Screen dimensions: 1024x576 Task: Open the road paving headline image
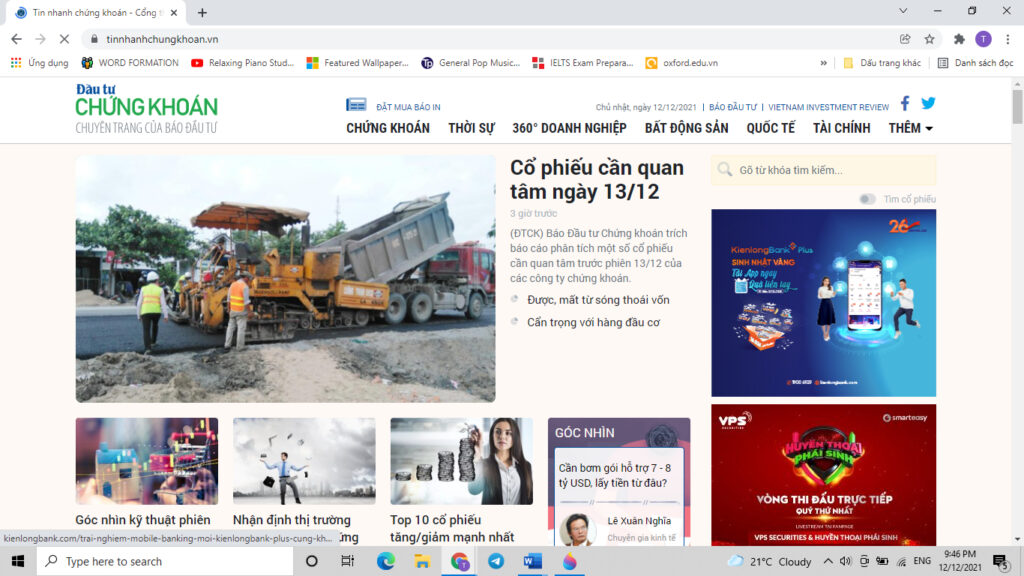(x=285, y=279)
